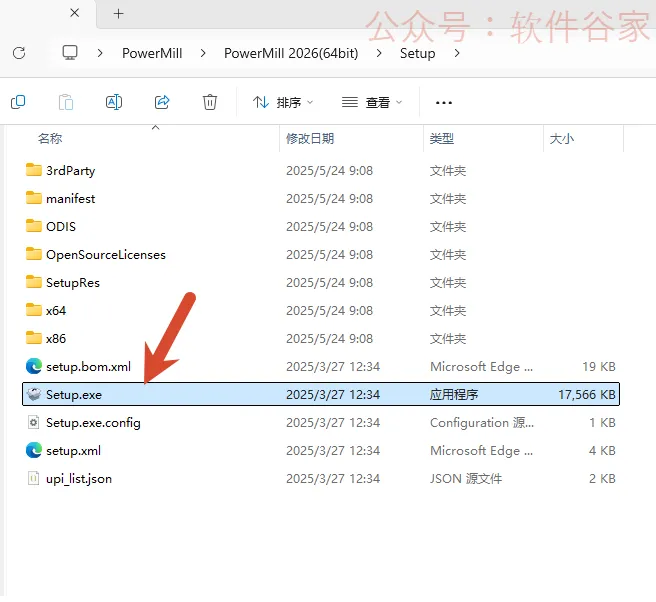The image size is (656, 602).
Task: Close the current Explorer tab
Action: point(74,13)
